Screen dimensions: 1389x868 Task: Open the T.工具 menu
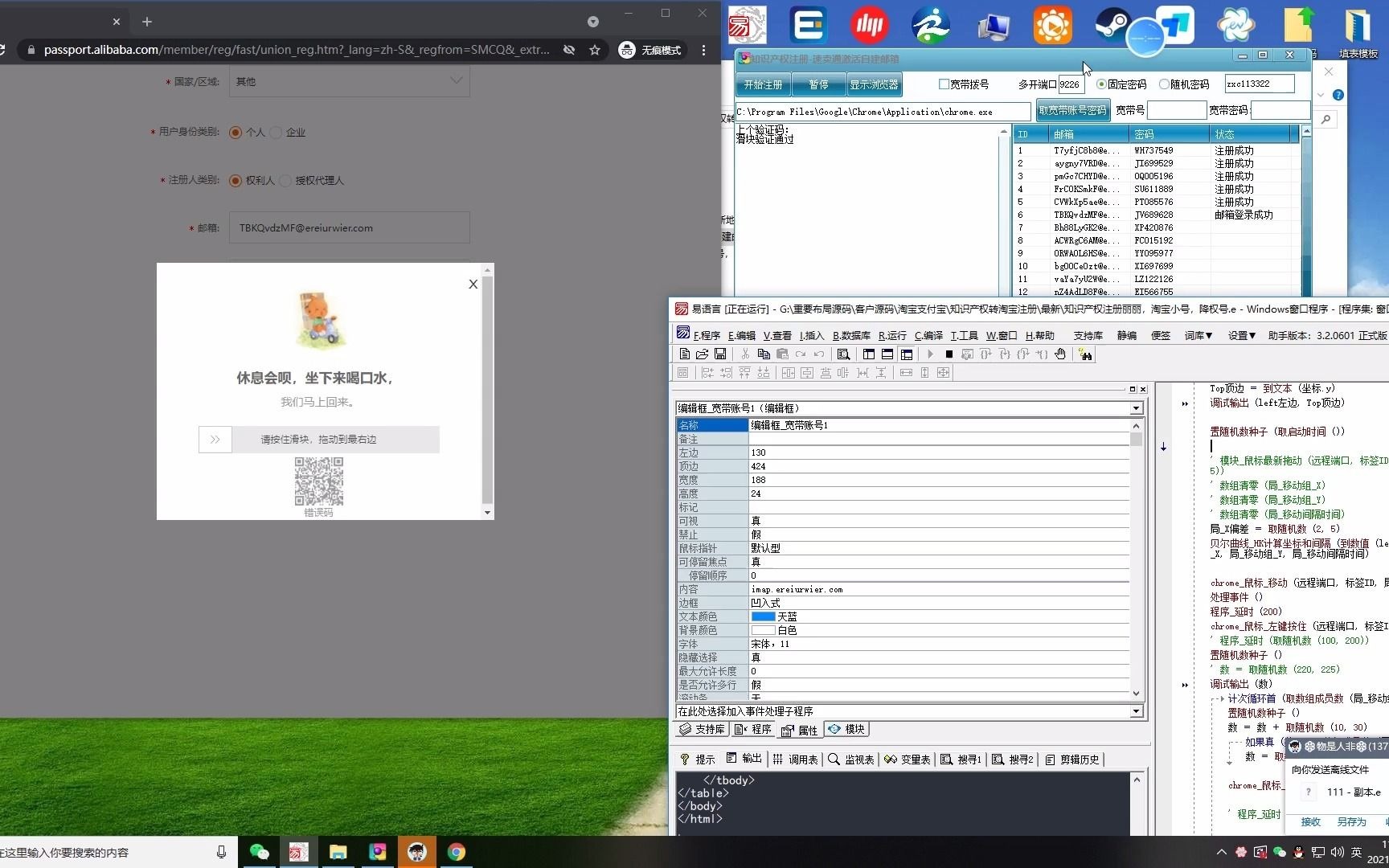tap(964, 335)
